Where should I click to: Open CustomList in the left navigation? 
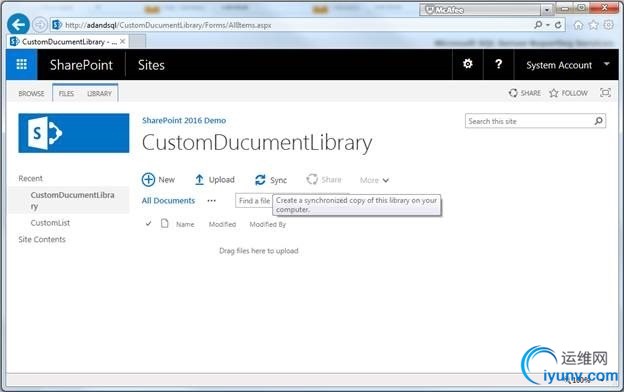(x=50, y=223)
